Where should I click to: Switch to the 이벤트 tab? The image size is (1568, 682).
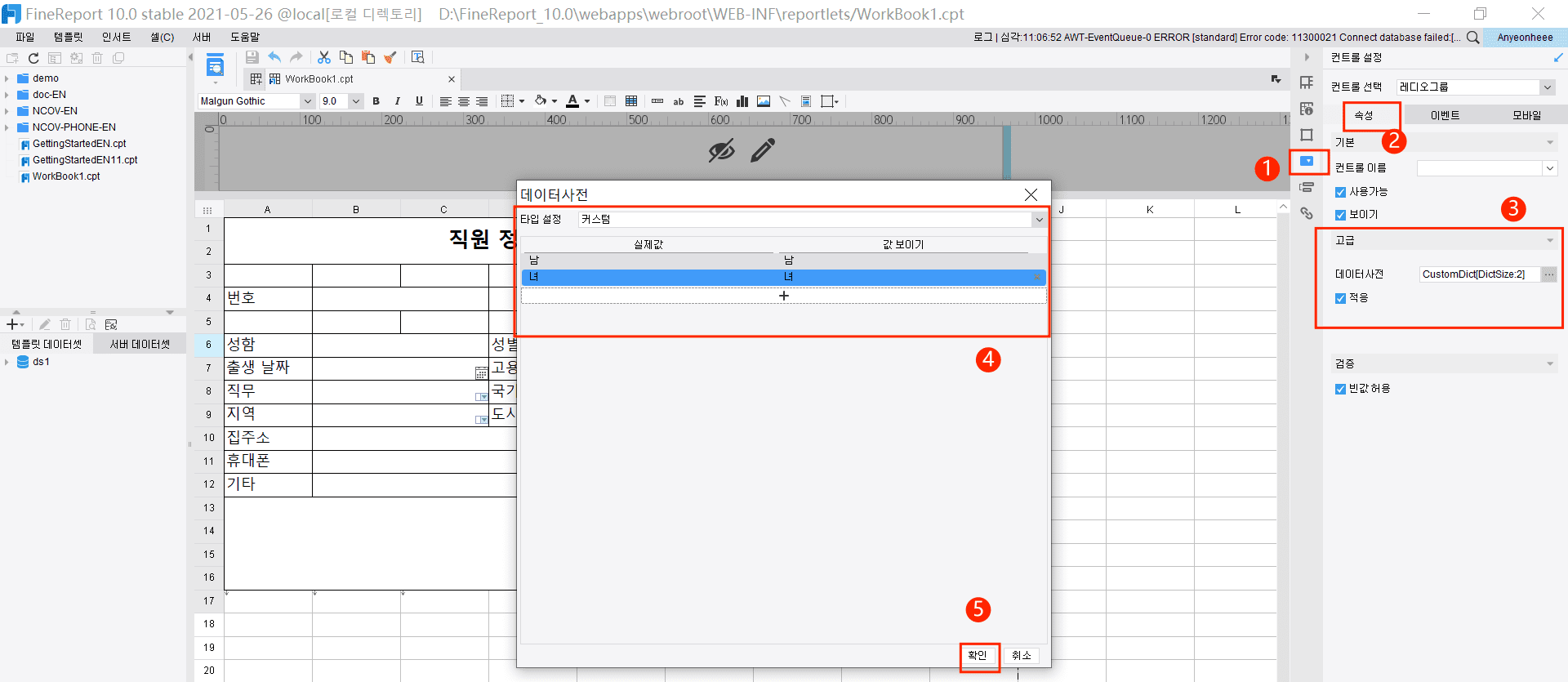[x=1445, y=115]
